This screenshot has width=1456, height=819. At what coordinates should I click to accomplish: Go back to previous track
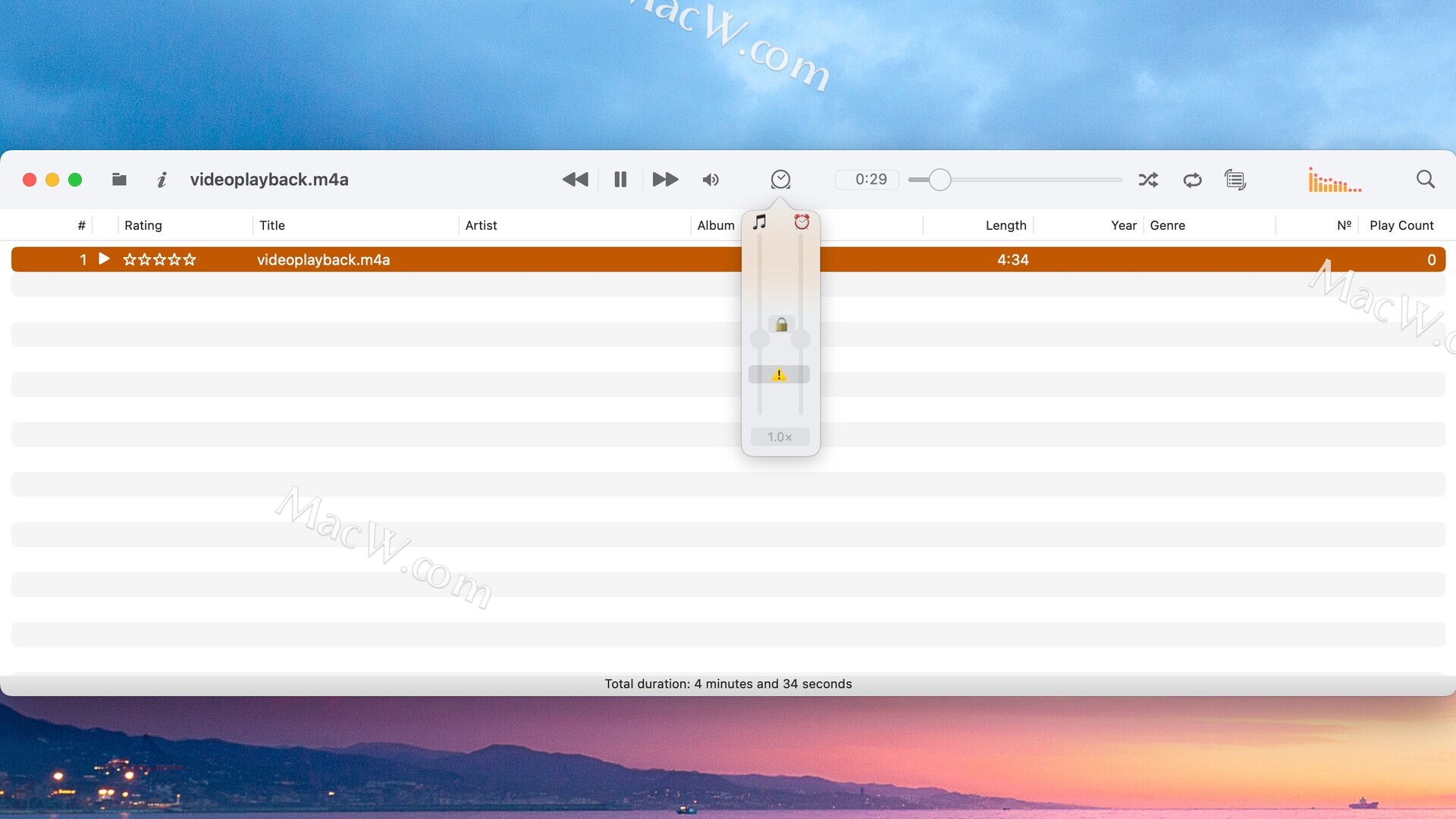(575, 180)
